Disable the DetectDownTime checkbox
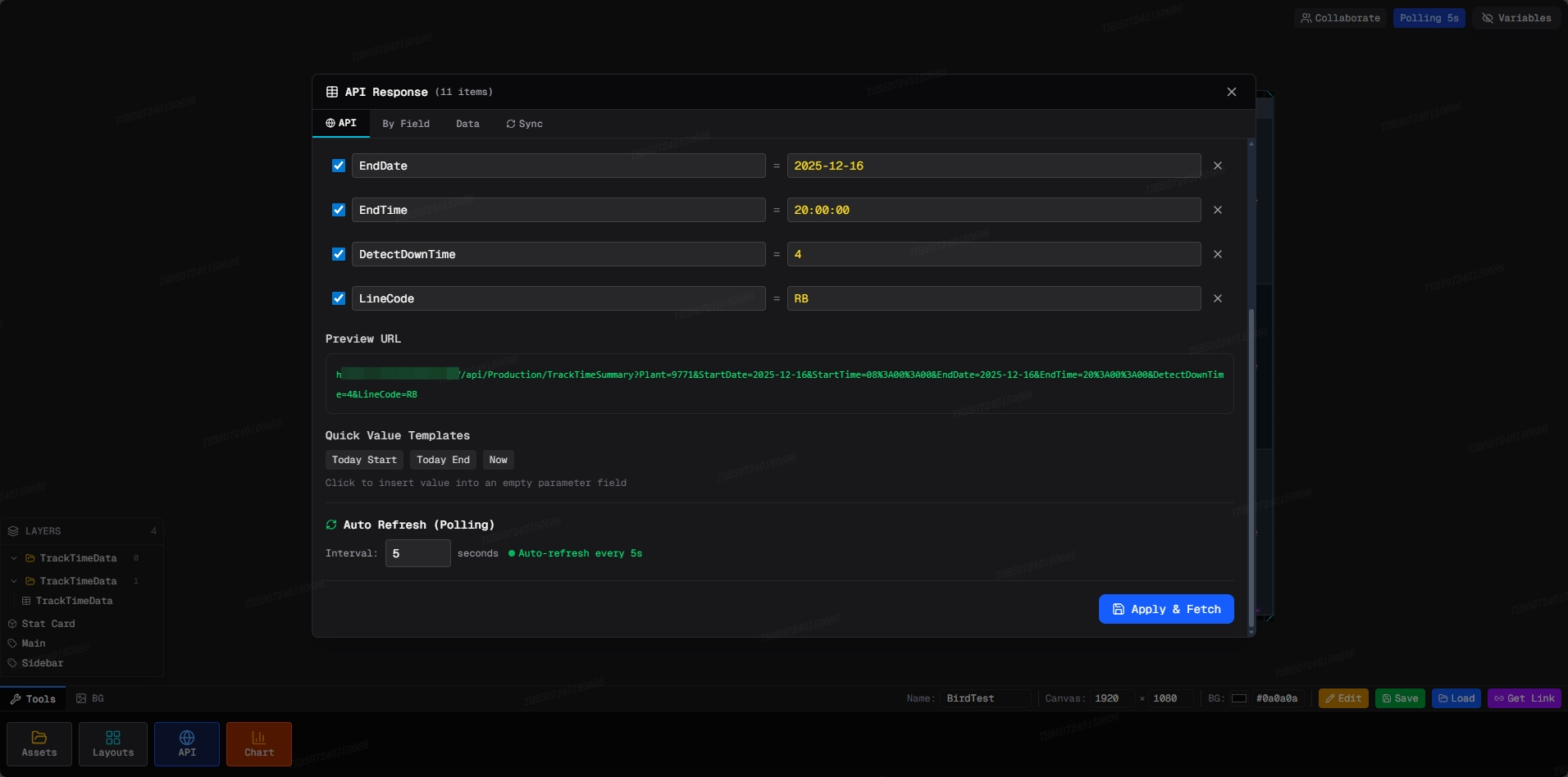This screenshot has width=1568, height=777. pyautogui.click(x=338, y=254)
